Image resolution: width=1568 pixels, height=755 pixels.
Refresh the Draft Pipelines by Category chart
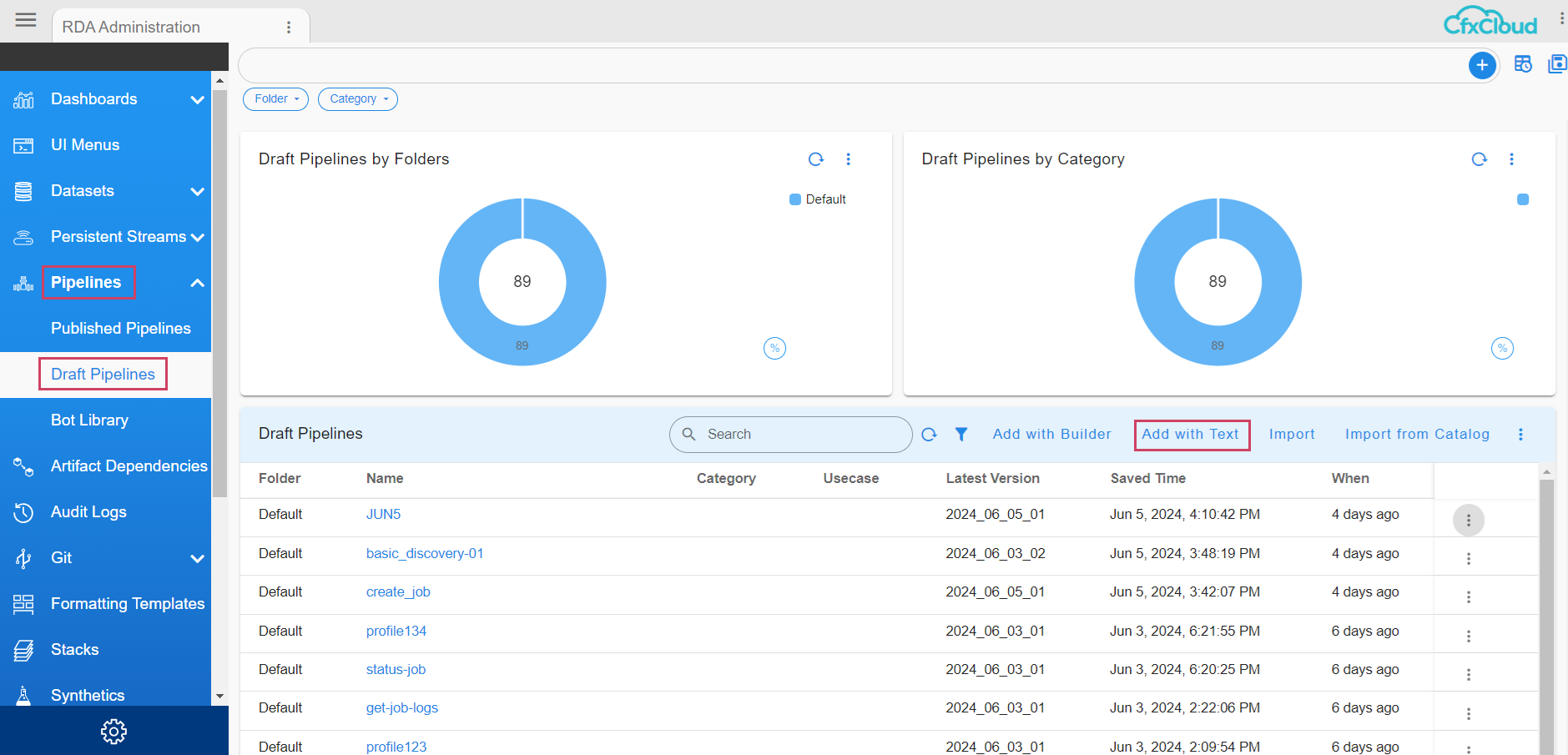click(1479, 159)
